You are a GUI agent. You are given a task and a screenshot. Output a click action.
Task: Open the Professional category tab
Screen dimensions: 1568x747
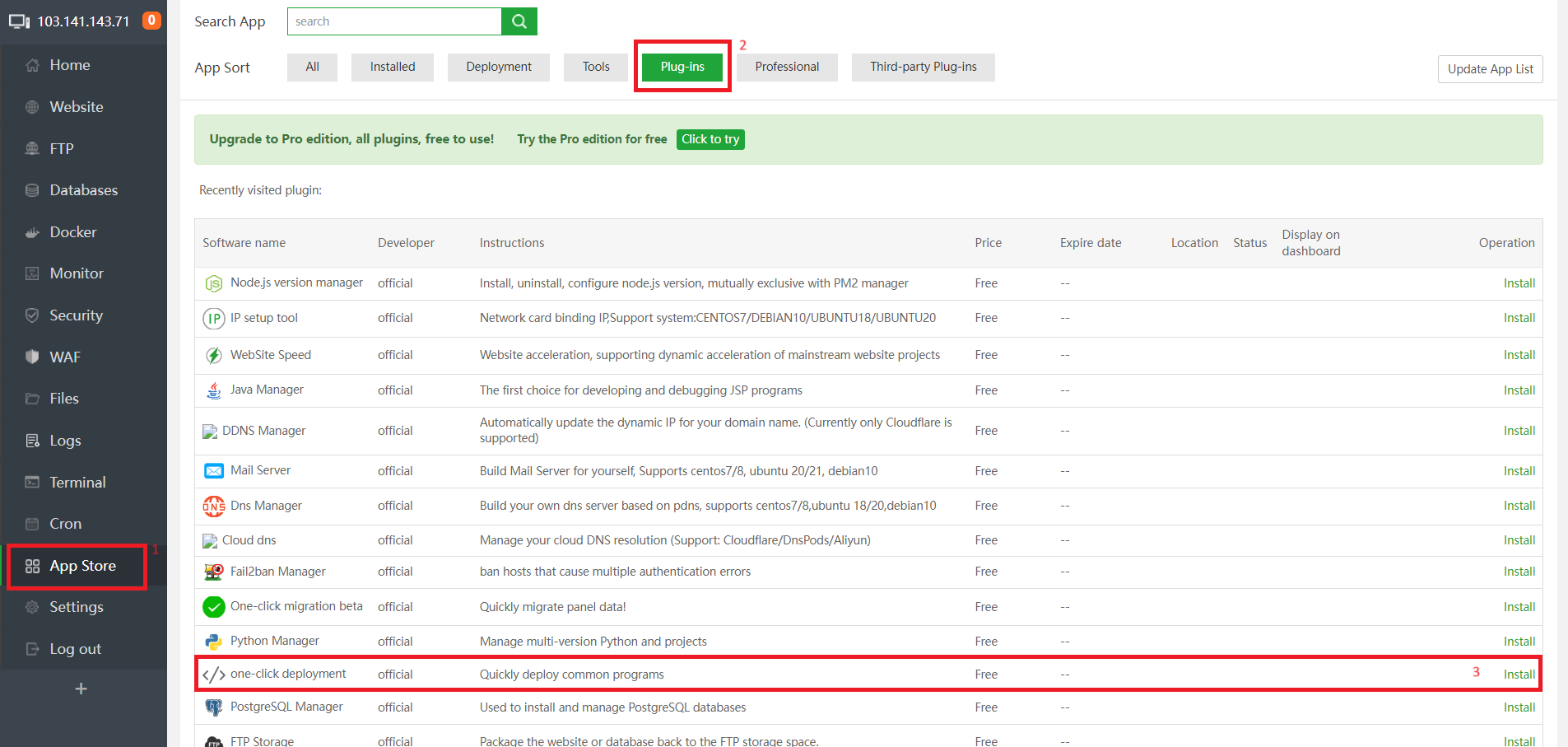coord(787,68)
